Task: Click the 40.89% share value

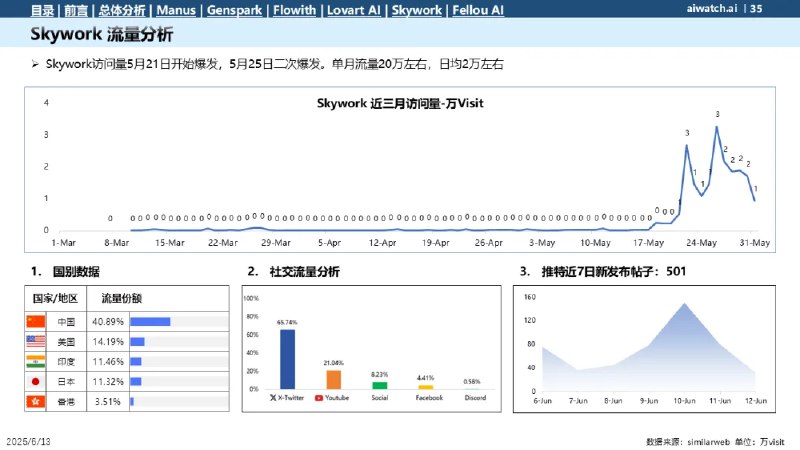Action: coord(108,322)
